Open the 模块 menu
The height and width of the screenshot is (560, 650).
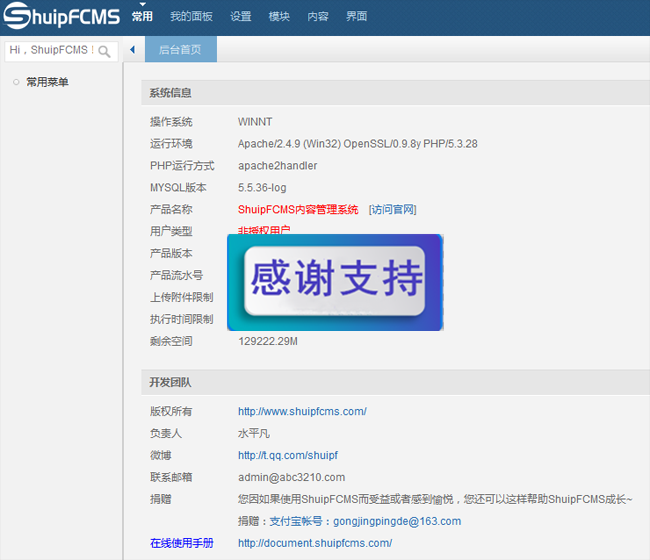(x=279, y=16)
